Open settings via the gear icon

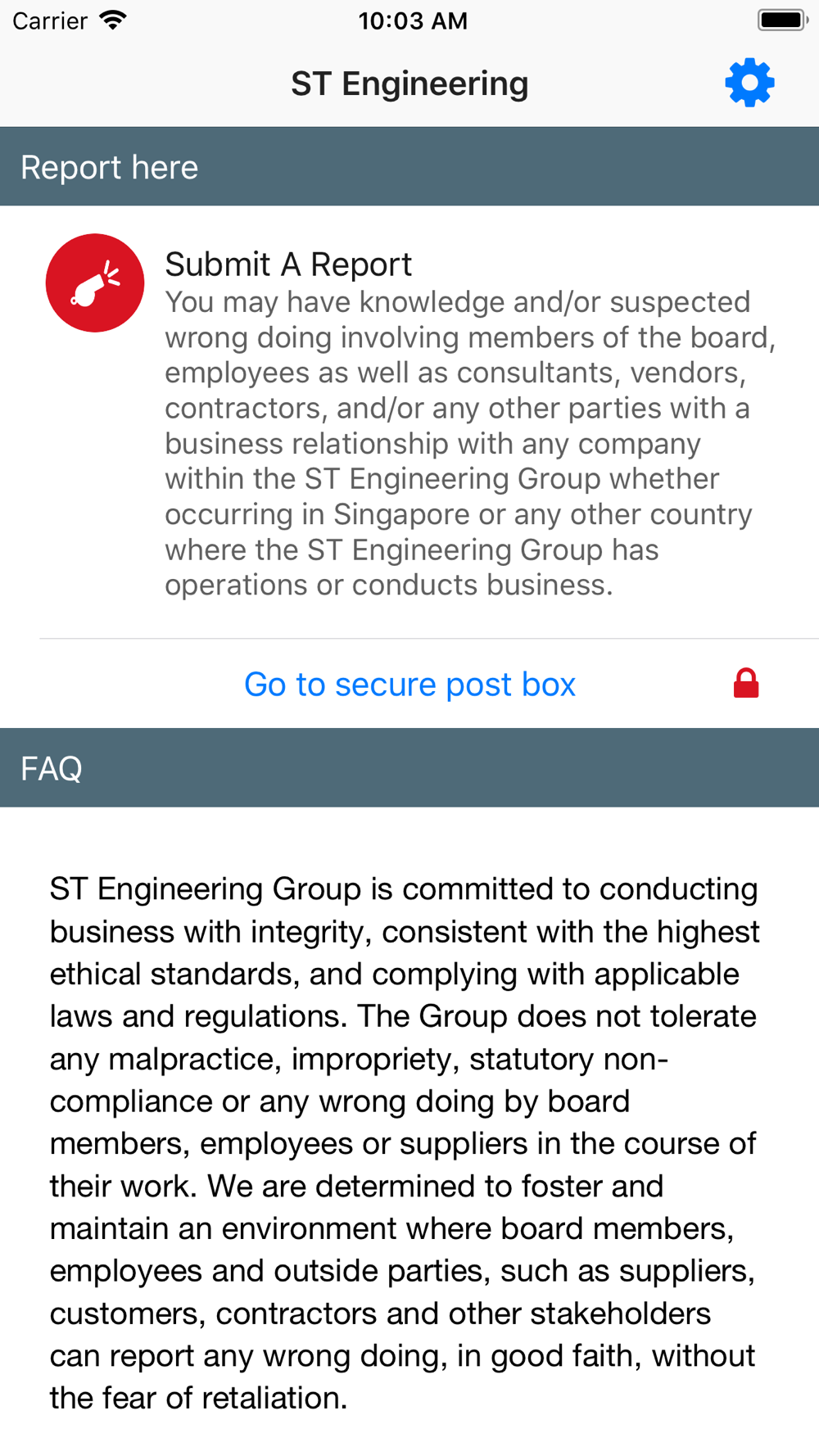pyautogui.click(x=749, y=83)
